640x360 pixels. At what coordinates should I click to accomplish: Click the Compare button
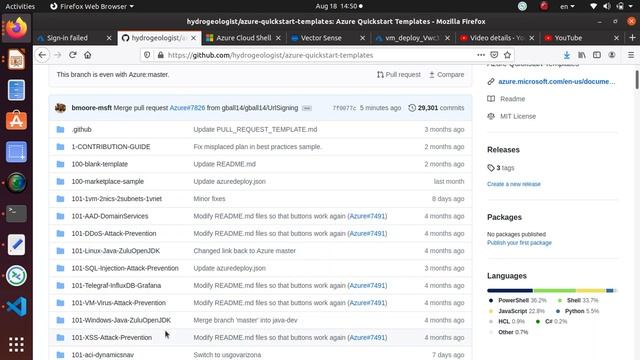click(447, 75)
